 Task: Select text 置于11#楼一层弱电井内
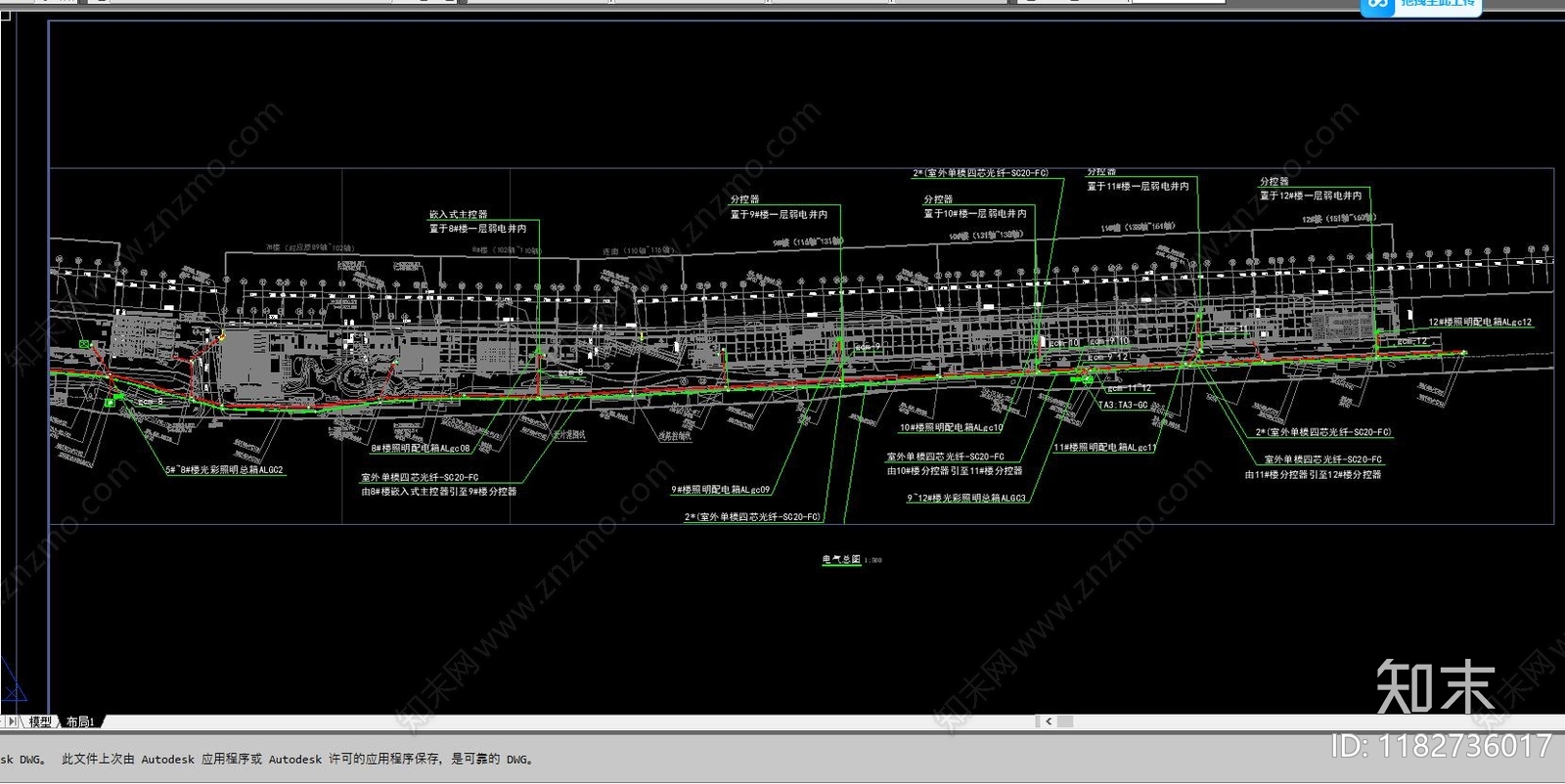tap(1139, 186)
